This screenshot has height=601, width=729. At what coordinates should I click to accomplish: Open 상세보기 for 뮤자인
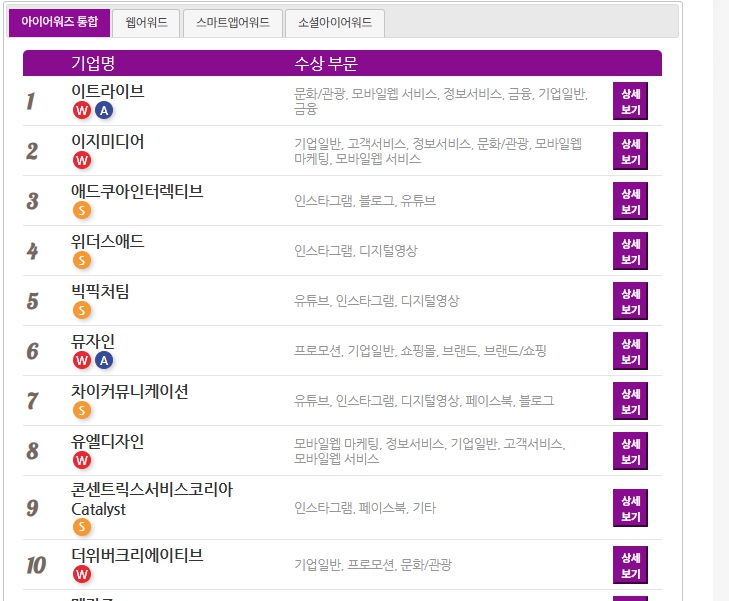(630, 351)
